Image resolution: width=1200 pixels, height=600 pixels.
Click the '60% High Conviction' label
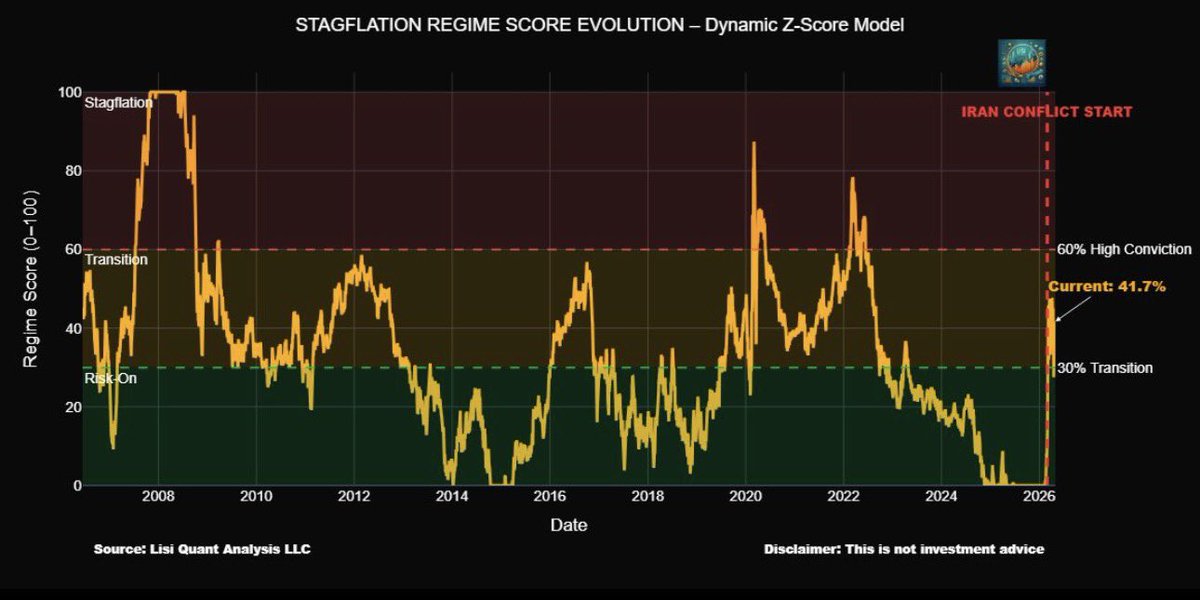(x=1124, y=249)
